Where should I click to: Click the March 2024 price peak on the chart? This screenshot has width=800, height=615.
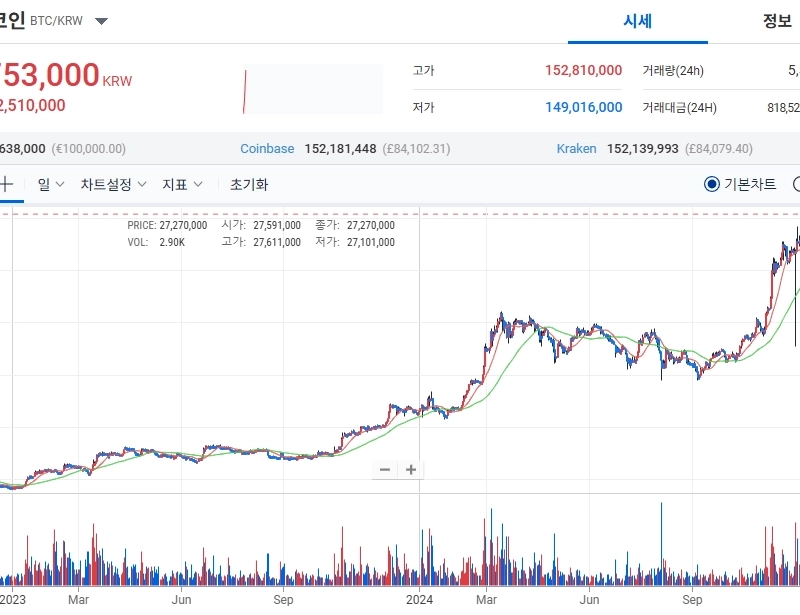coord(502,316)
